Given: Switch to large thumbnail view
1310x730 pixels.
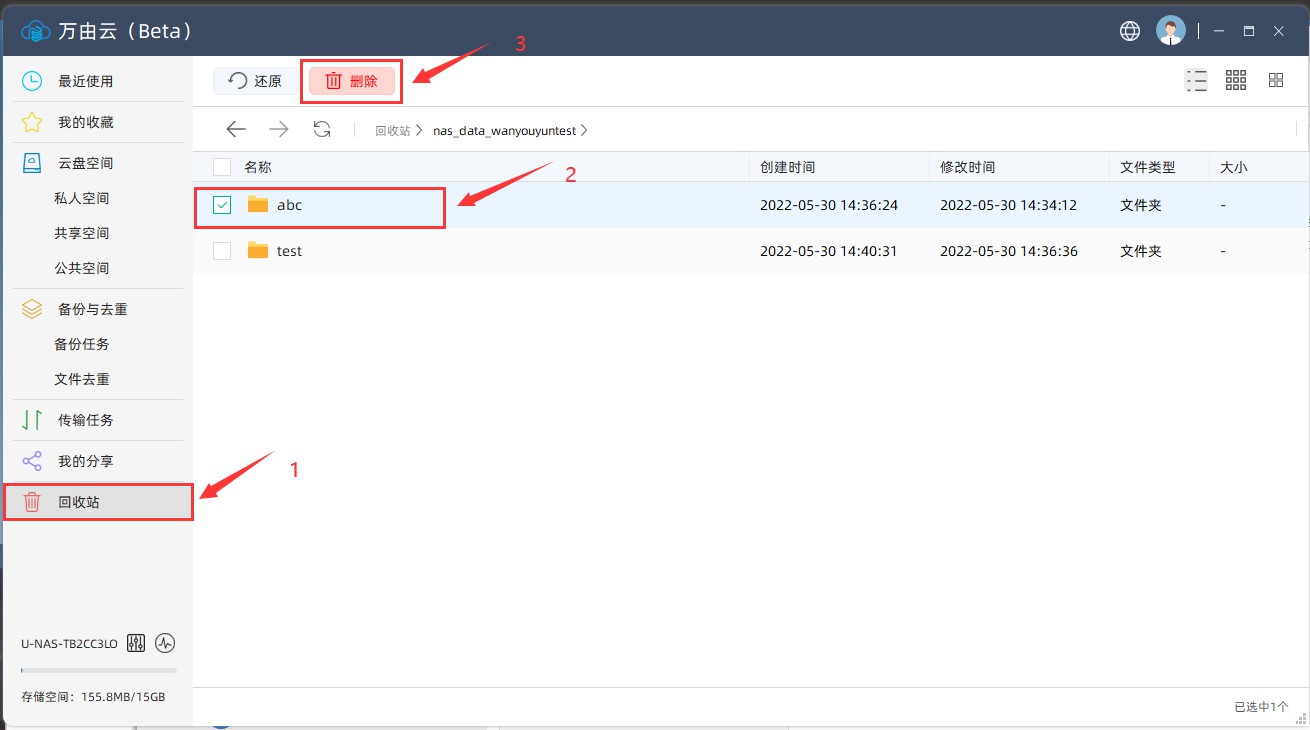Looking at the screenshot, I should pyautogui.click(x=1276, y=81).
